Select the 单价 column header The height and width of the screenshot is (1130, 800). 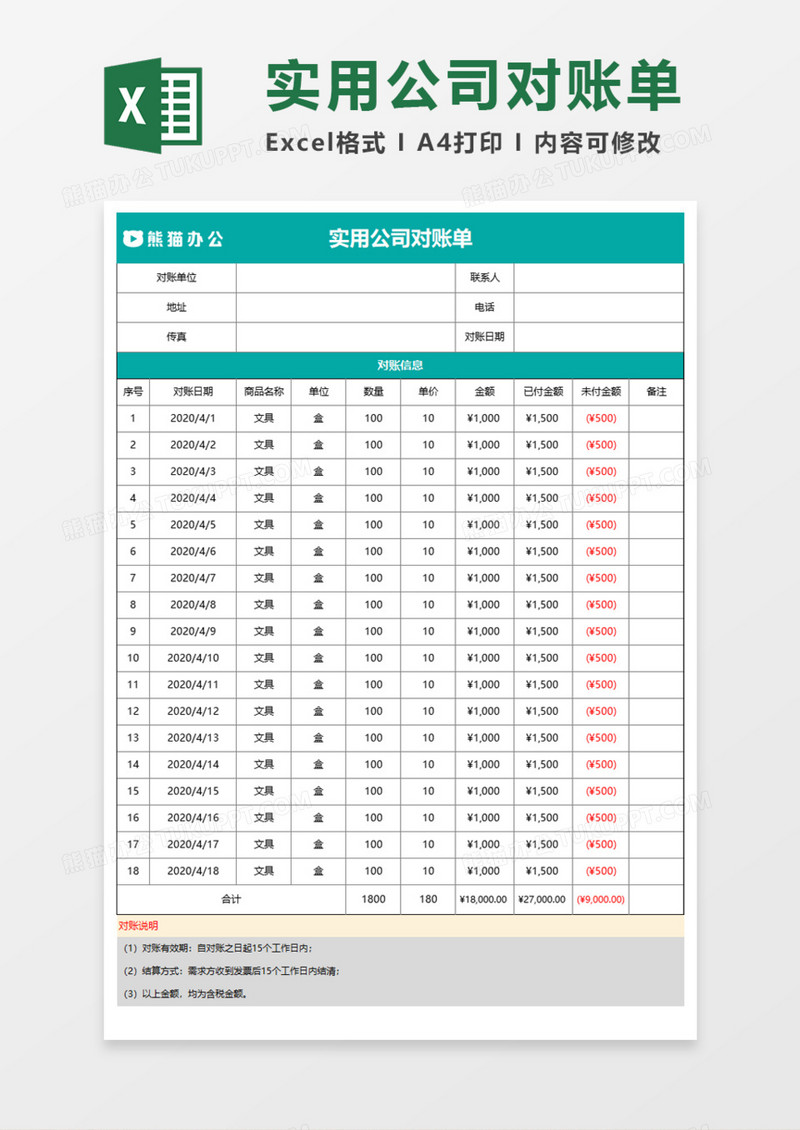click(x=428, y=391)
